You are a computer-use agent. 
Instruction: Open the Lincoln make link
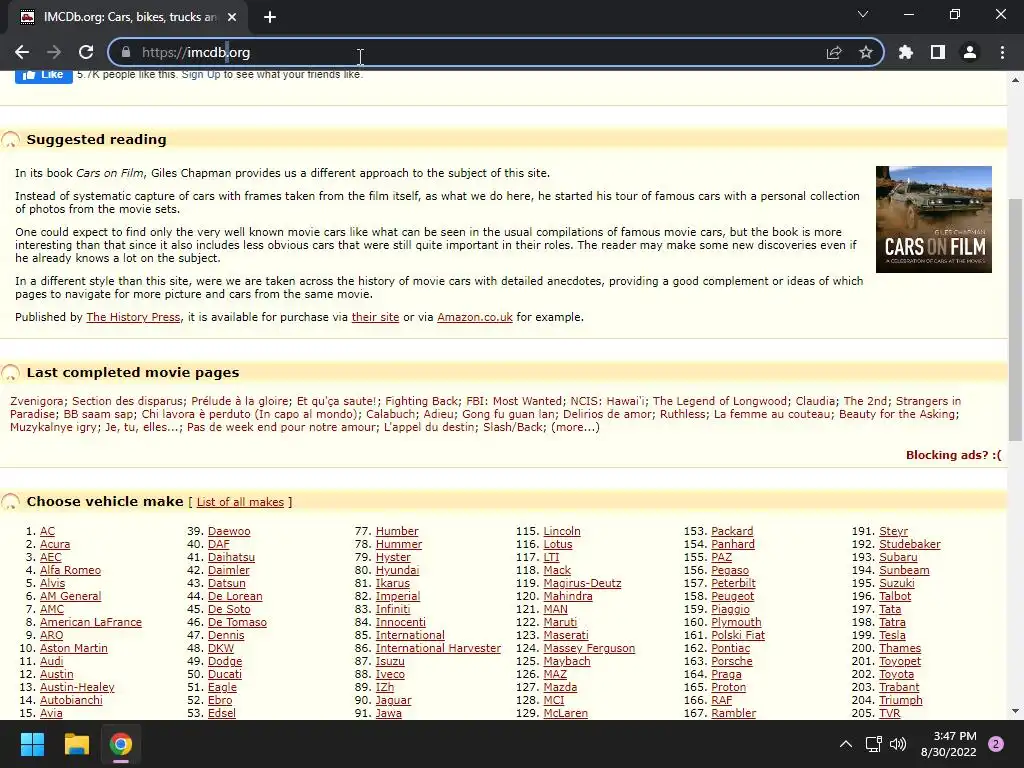[x=562, y=532]
